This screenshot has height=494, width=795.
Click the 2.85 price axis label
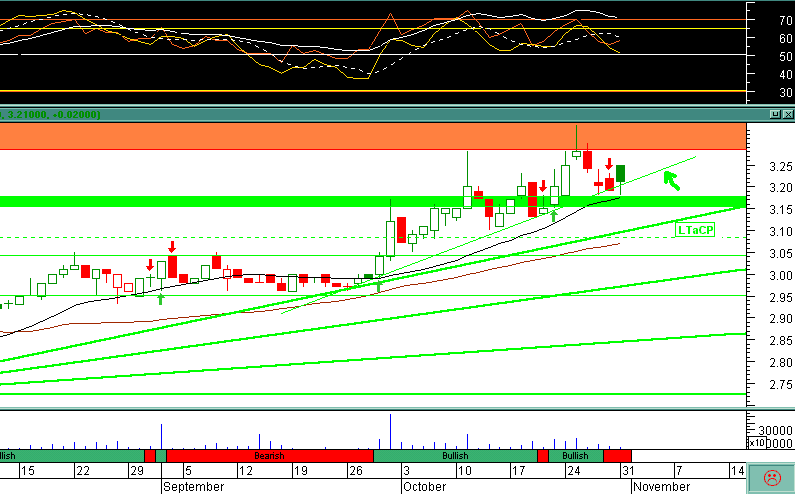coord(781,340)
